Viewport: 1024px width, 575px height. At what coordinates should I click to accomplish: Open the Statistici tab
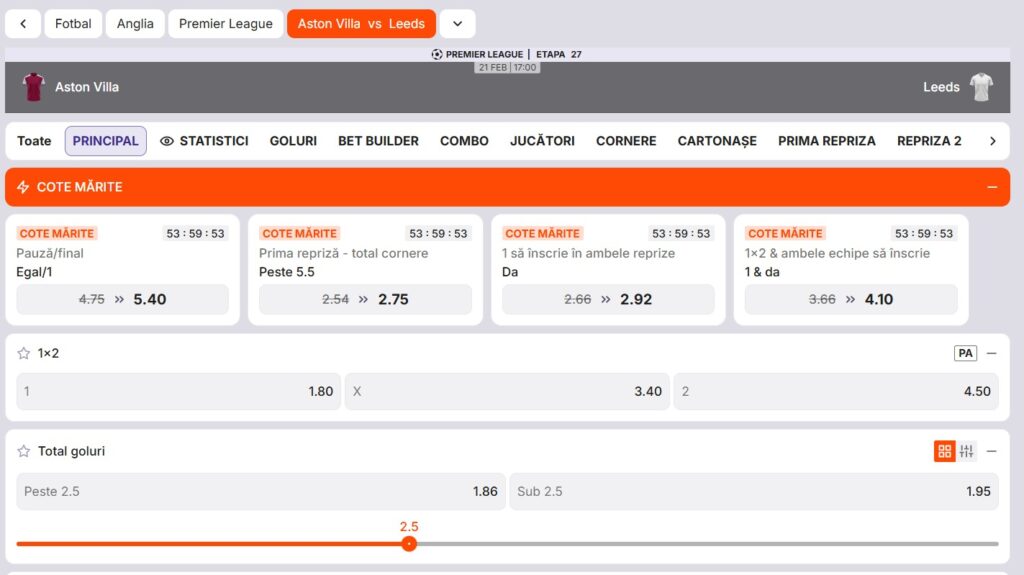point(204,141)
